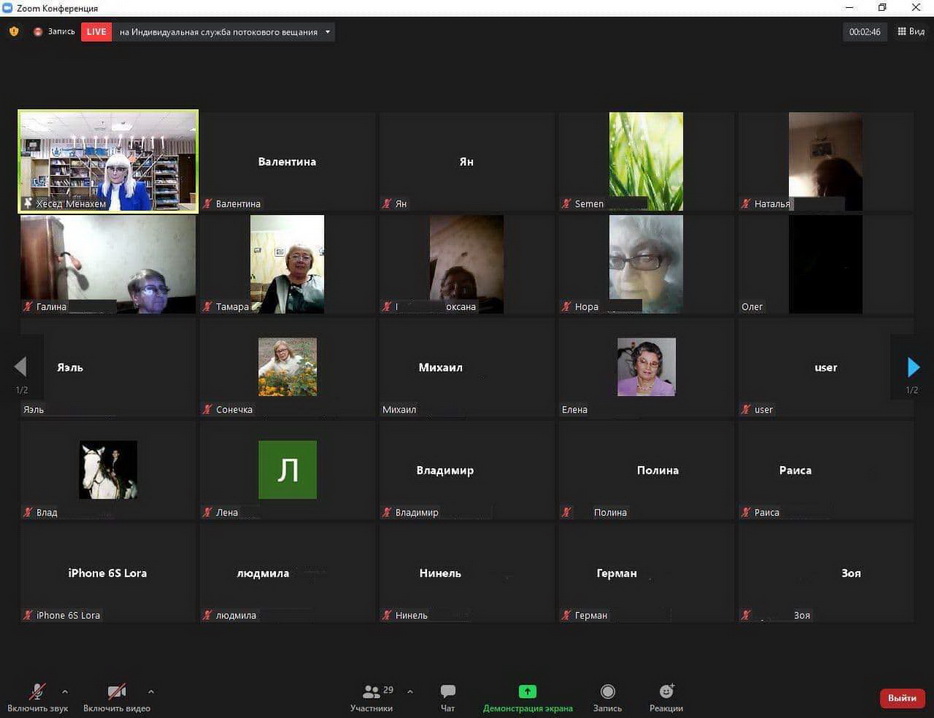Select Тамара's video thumbnail
The height and width of the screenshot is (718, 934).
(287, 263)
